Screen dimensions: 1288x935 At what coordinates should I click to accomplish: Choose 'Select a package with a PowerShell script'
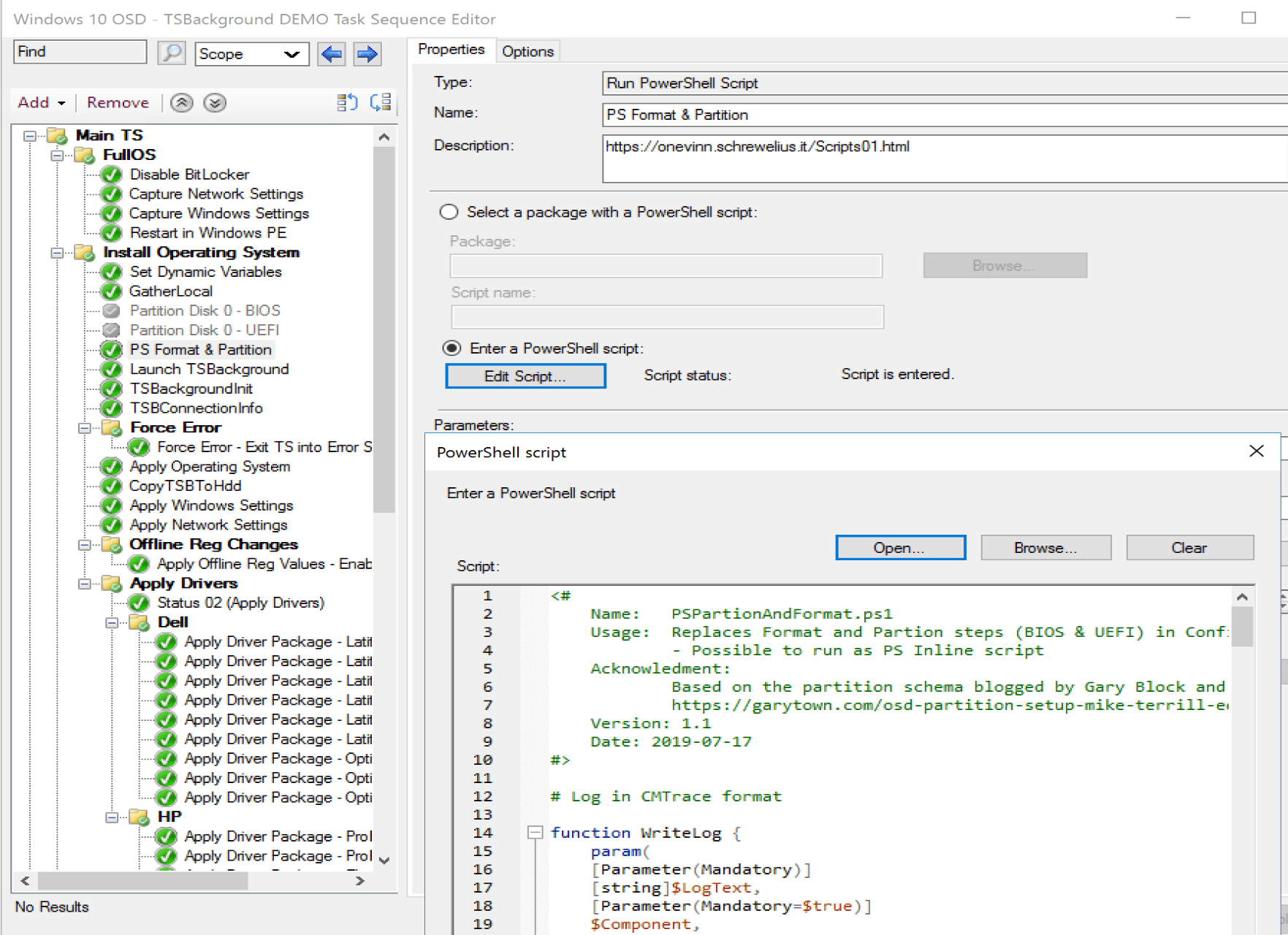449,212
